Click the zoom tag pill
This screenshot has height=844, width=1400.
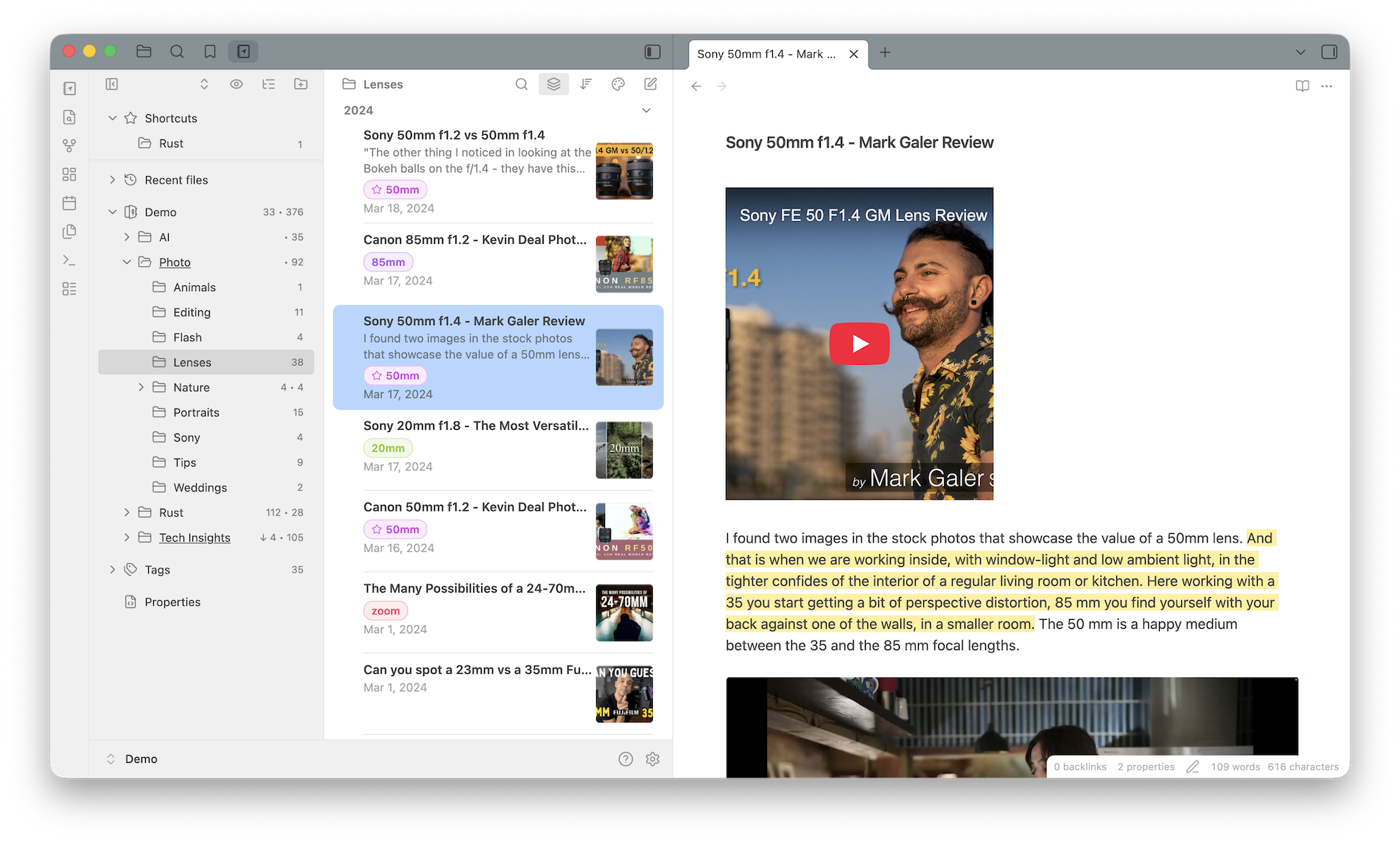click(385, 611)
